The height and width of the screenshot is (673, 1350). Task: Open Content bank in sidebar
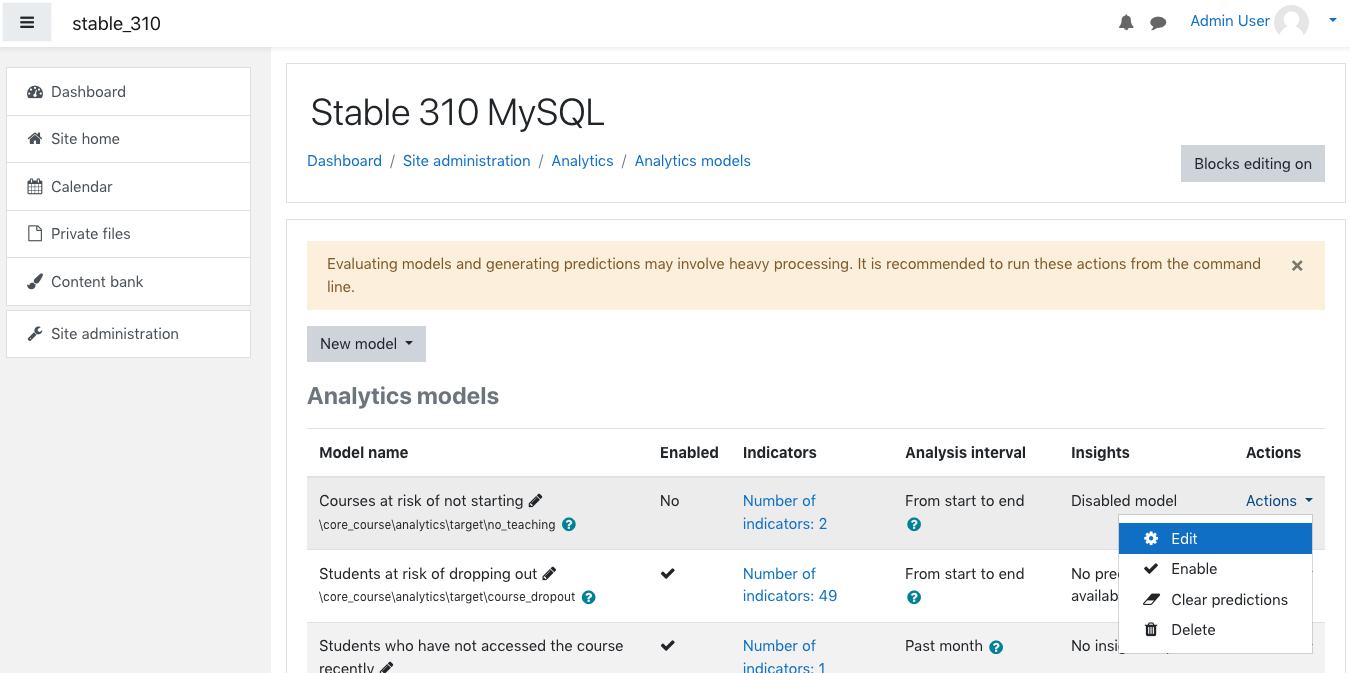pos(128,282)
